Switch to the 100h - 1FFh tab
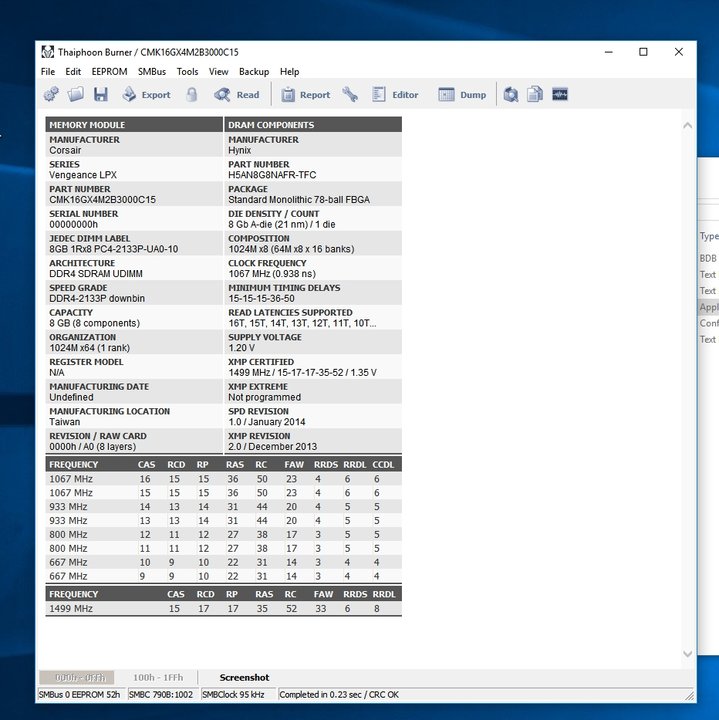Image resolution: width=719 pixels, height=720 pixels. (x=158, y=677)
